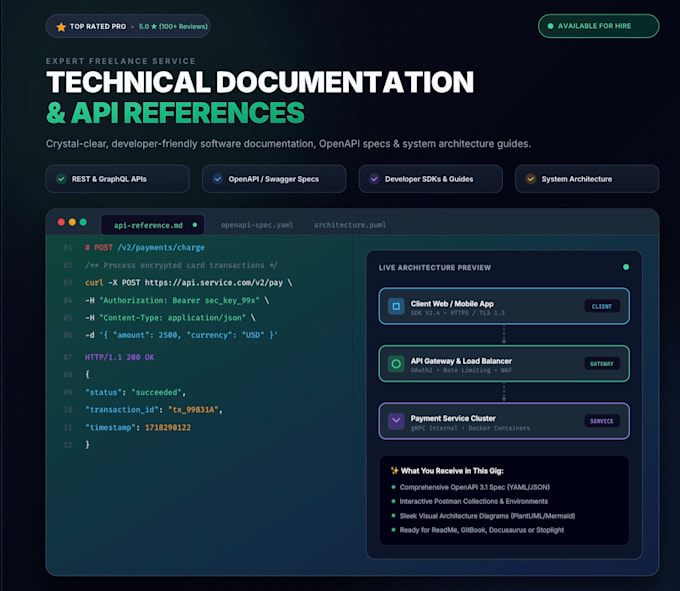Open the API Gateway & Load Balancer card

[504, 364]
